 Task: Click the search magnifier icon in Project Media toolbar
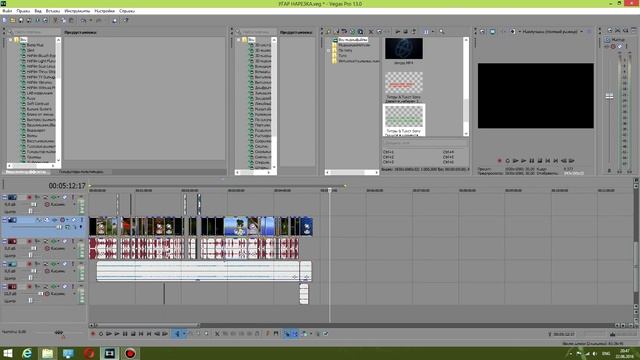click(x=442, y=31)
